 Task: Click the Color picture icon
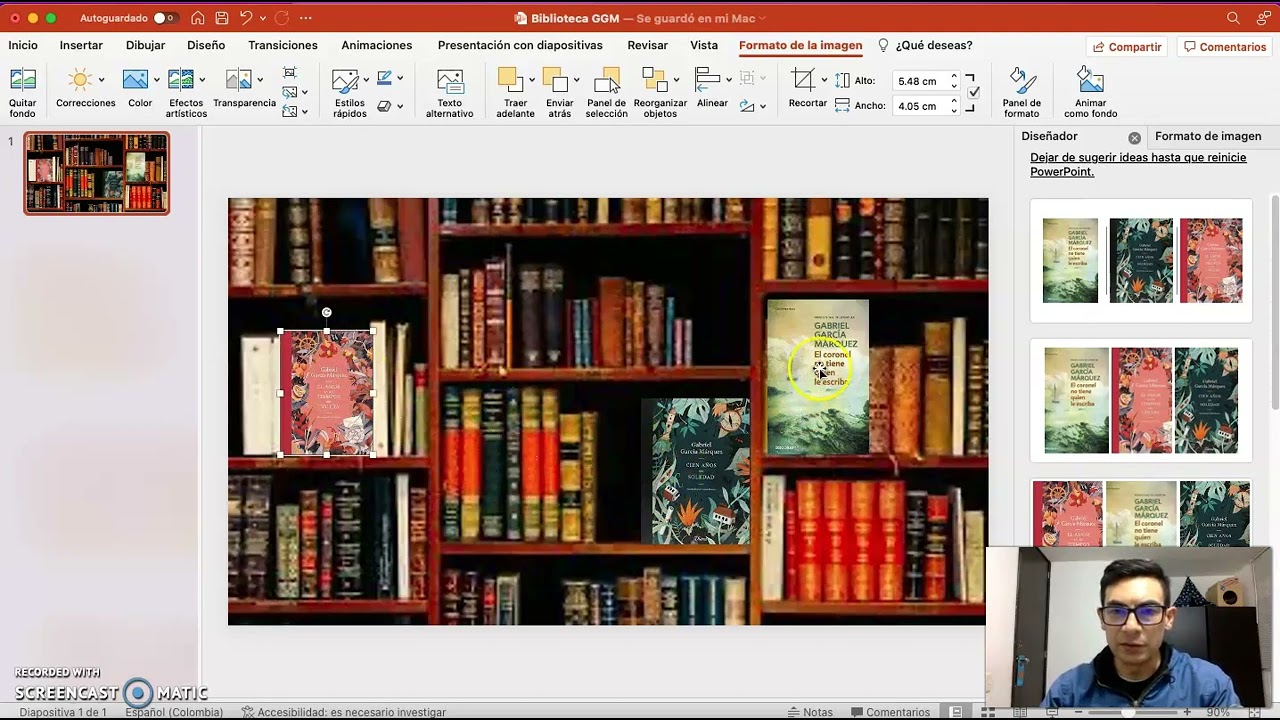point(135,80)
